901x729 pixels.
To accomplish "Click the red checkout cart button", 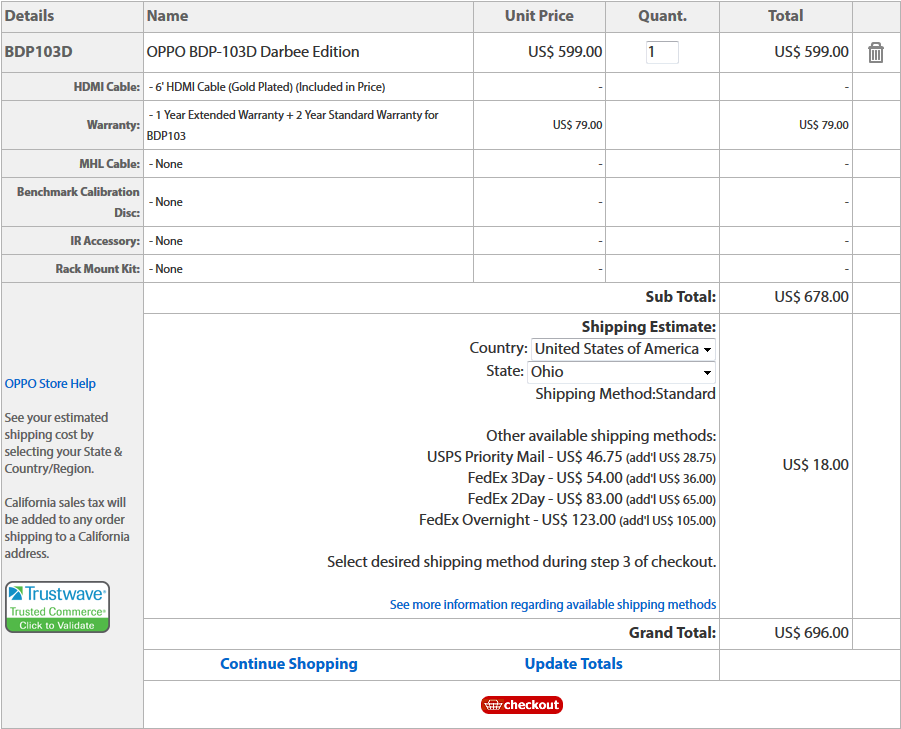I will tap(522, 705).
